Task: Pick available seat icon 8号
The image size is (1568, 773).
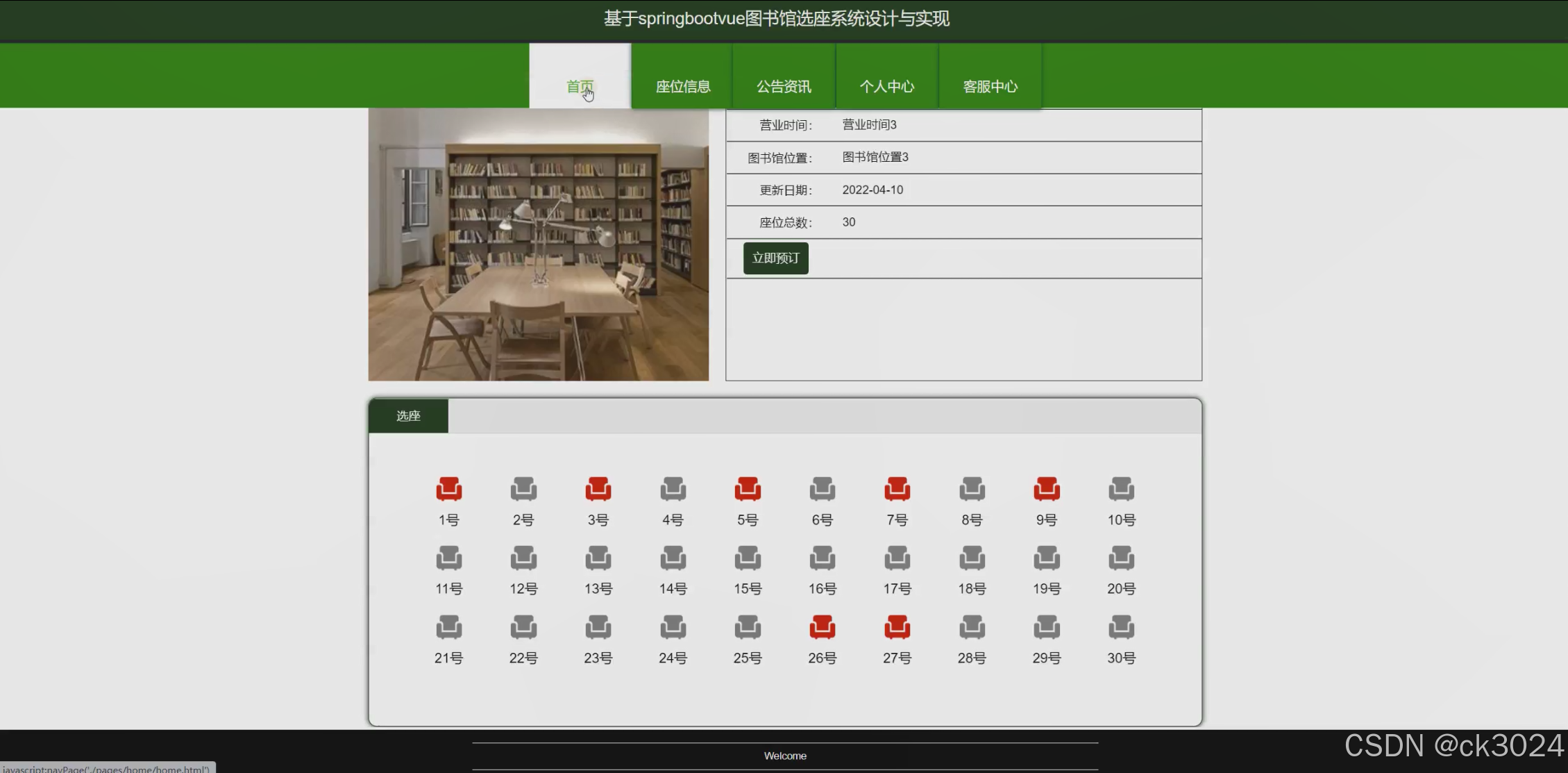Action: [972, 489]
